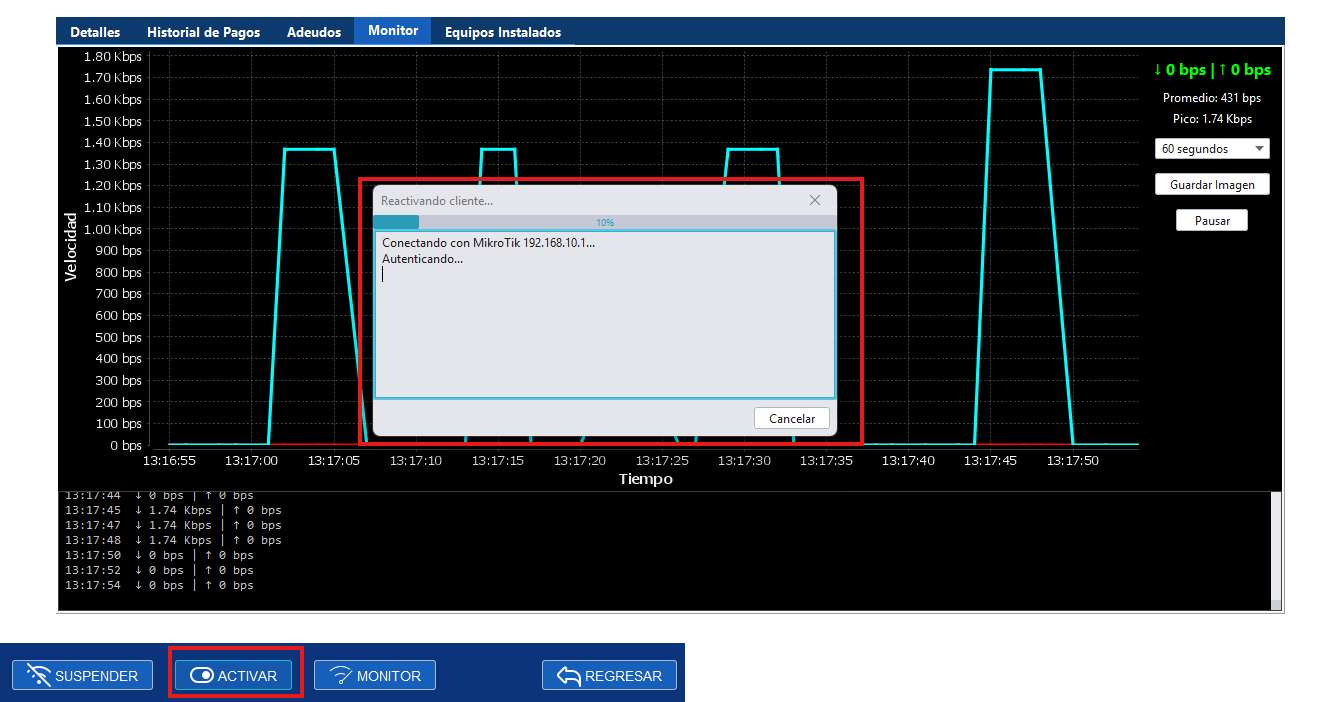Close the Reactivando cliente dialog with X
Viewport: 1332px width, 702px height.
pyautogui.click(x=815, y=200)
